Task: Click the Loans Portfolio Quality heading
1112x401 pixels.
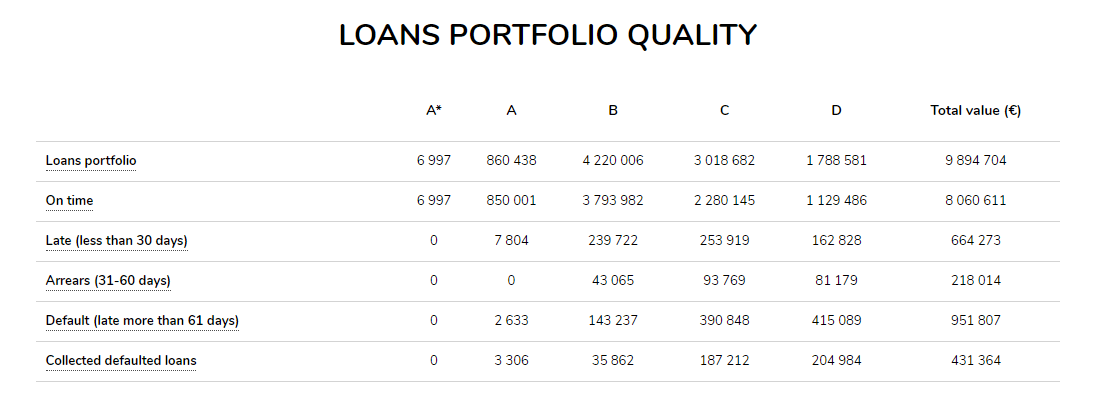Action: [x=548, y=35]
